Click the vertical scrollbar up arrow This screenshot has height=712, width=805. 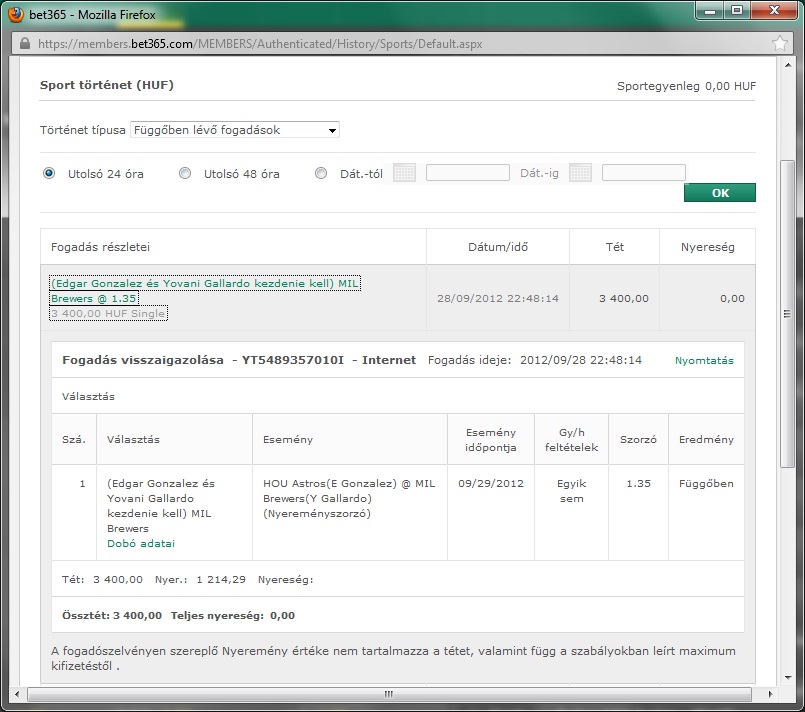tap(788, 65)
